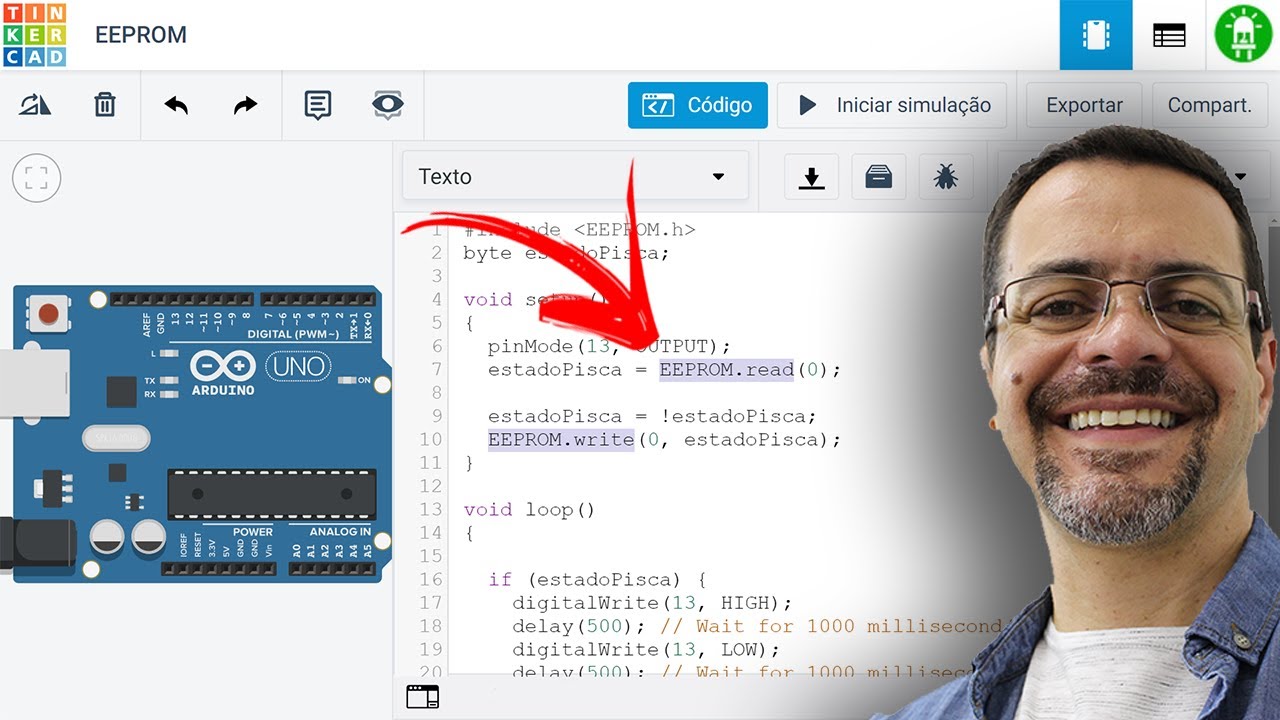Click the Compart. button

1209,105
